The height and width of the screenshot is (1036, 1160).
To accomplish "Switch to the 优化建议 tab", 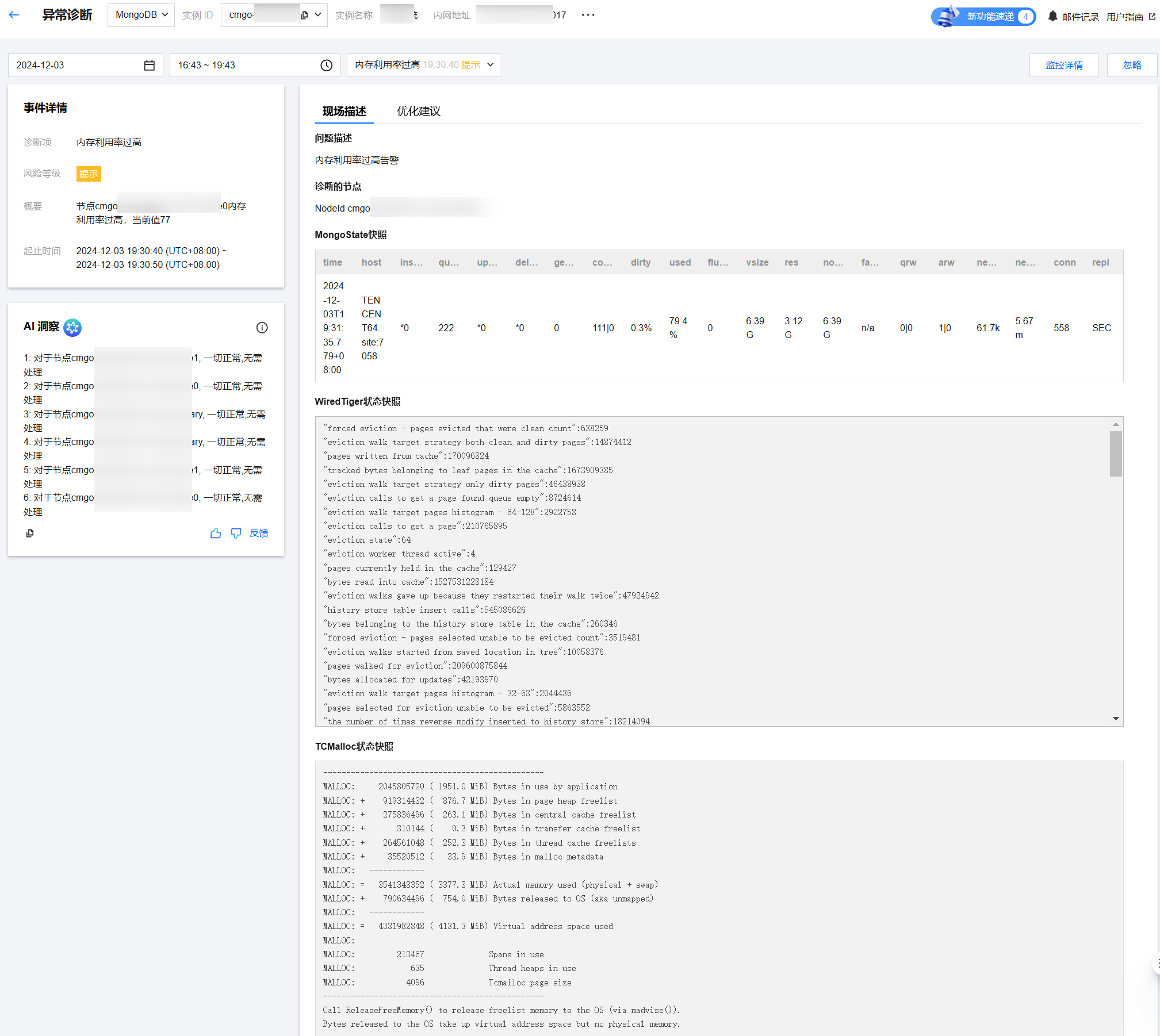I will pos(418,112).
